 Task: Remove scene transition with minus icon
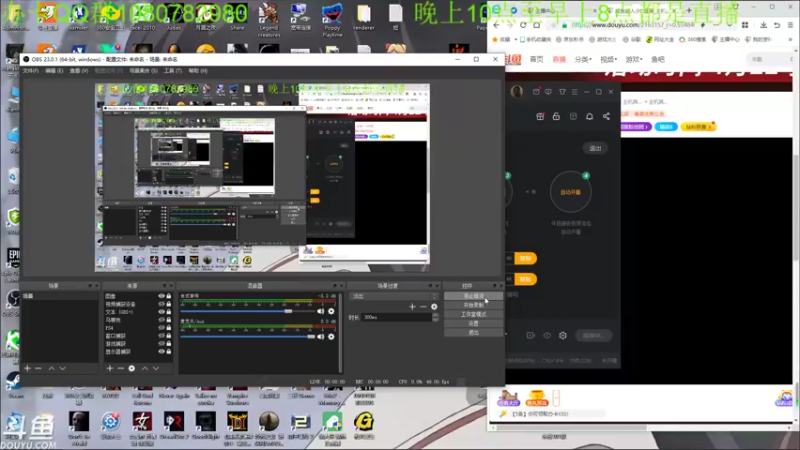click(423, 307)
